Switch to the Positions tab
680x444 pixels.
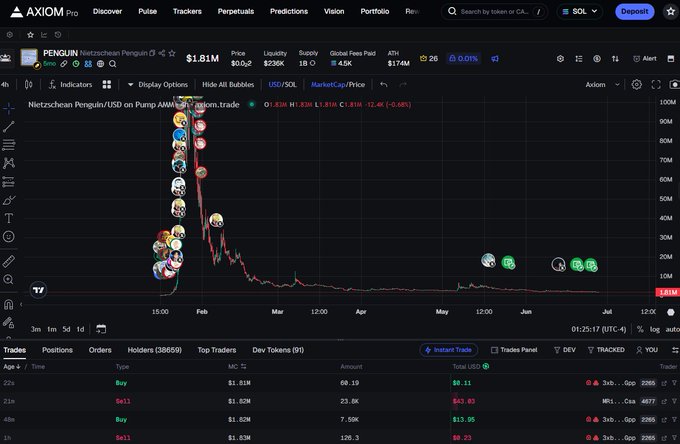coord(57,350)
